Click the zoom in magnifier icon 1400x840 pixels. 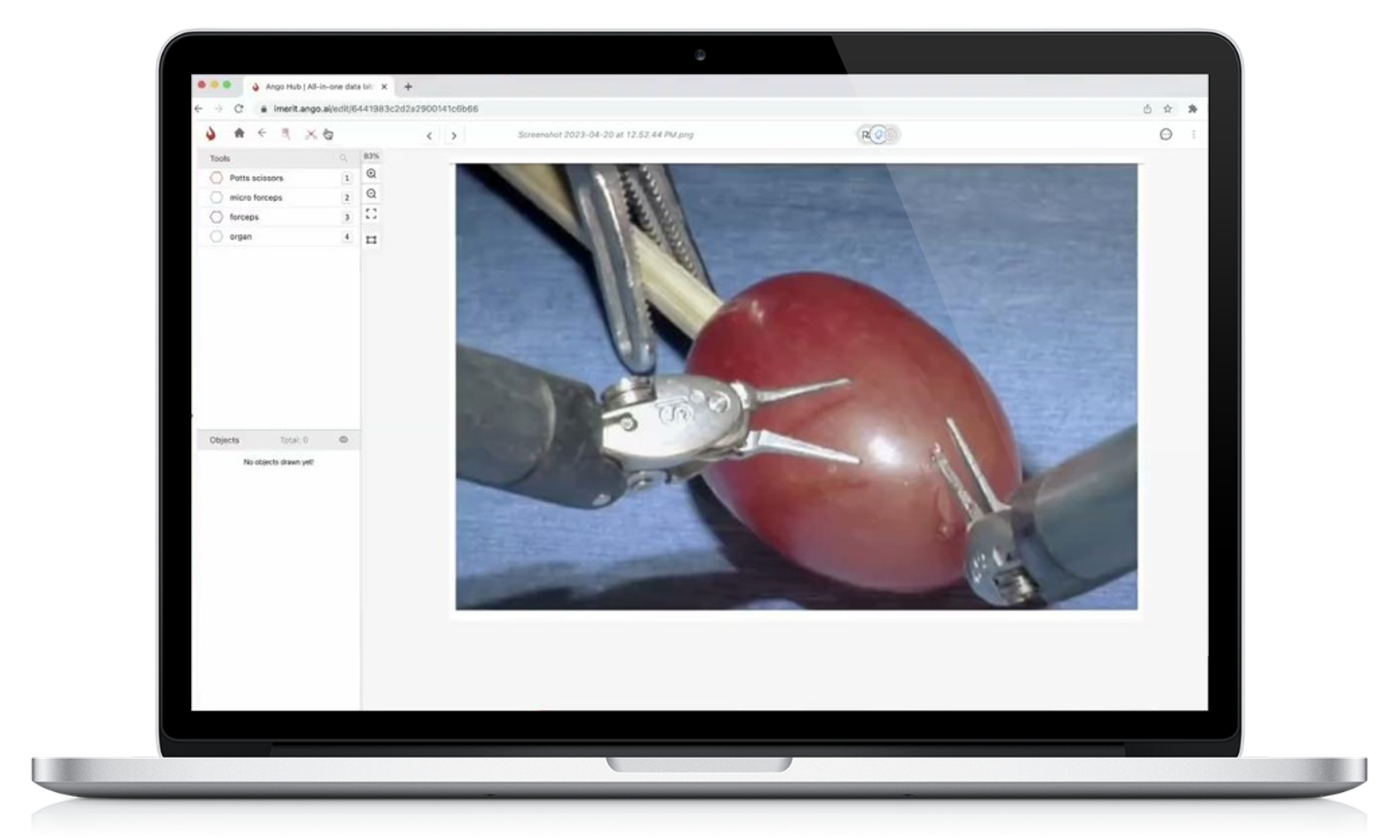pyautogui.click(x=371, y=174)
